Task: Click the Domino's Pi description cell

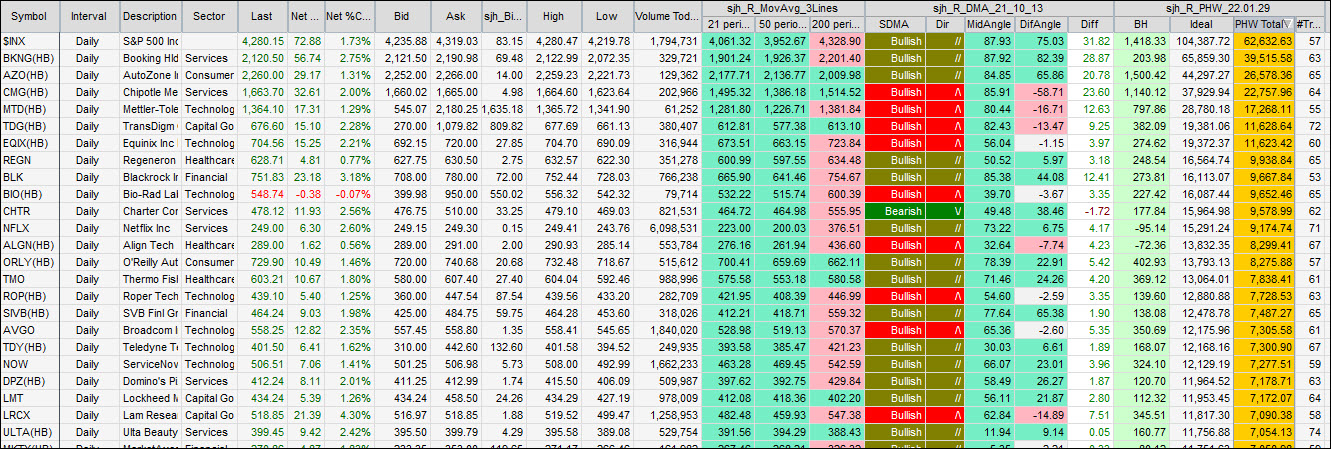Action: pos(150,381)
